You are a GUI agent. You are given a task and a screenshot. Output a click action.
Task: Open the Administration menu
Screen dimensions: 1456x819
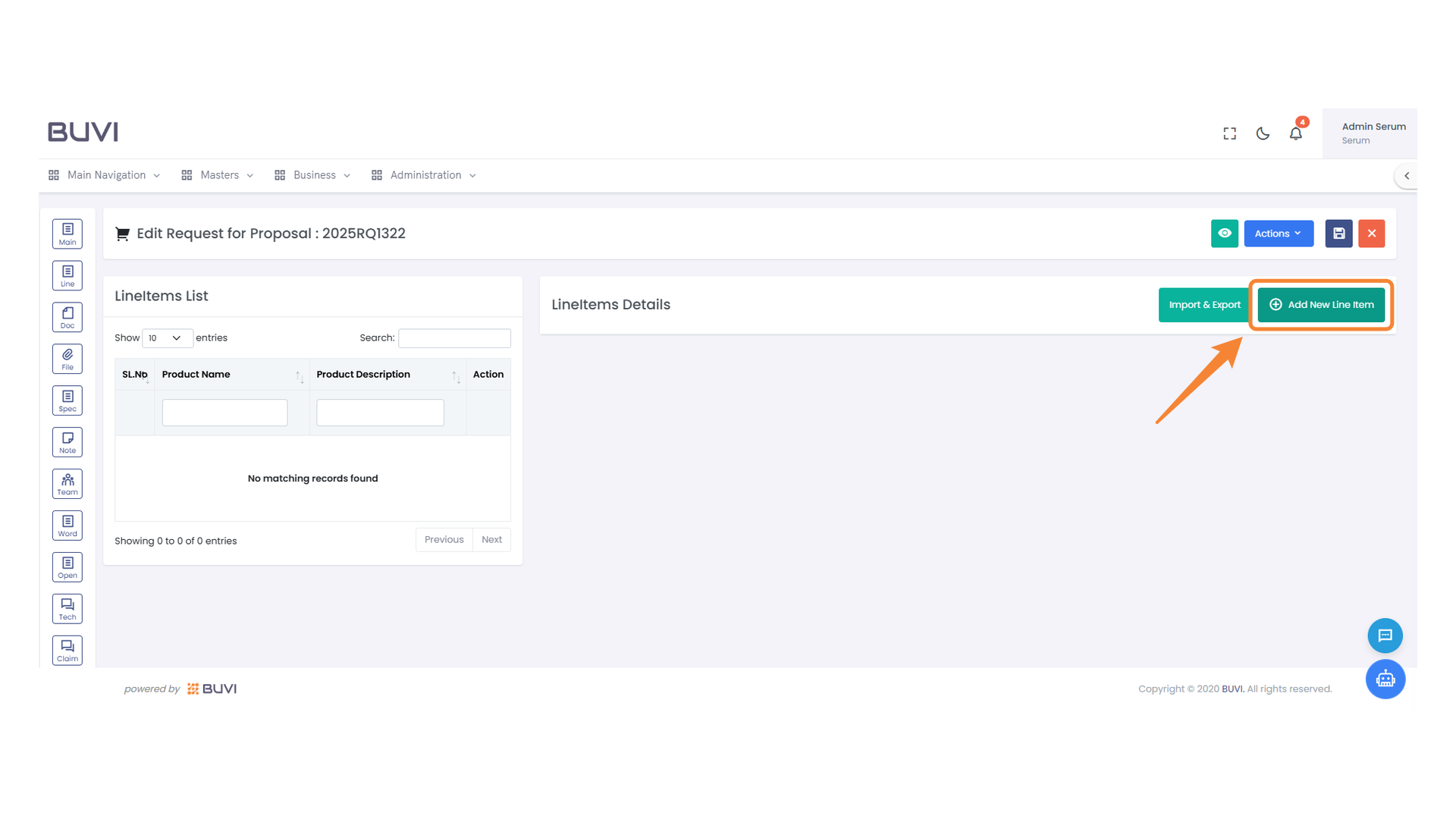pos(425,175)
